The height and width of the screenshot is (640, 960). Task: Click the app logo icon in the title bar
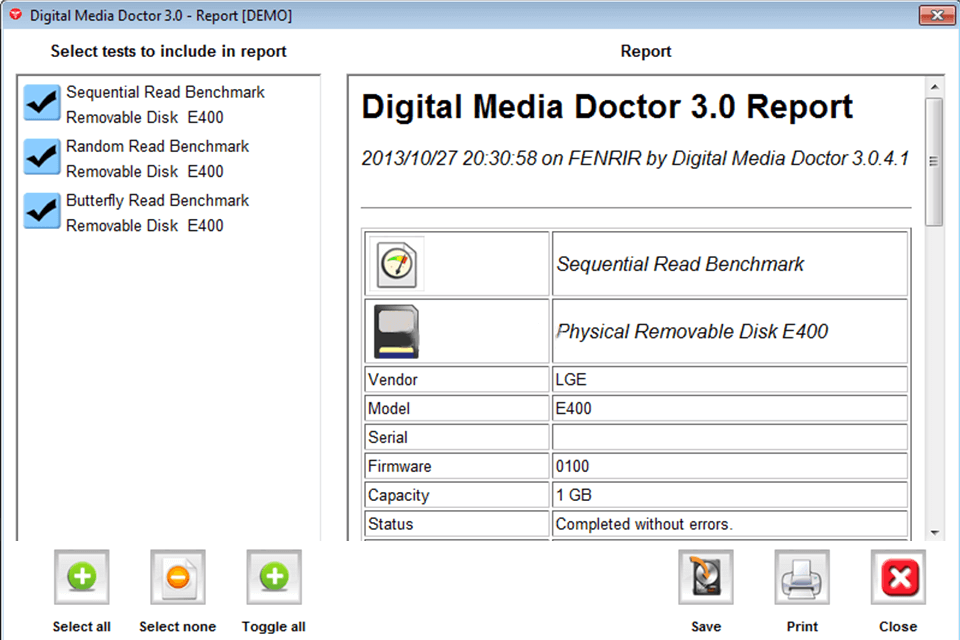pos(15,15)
